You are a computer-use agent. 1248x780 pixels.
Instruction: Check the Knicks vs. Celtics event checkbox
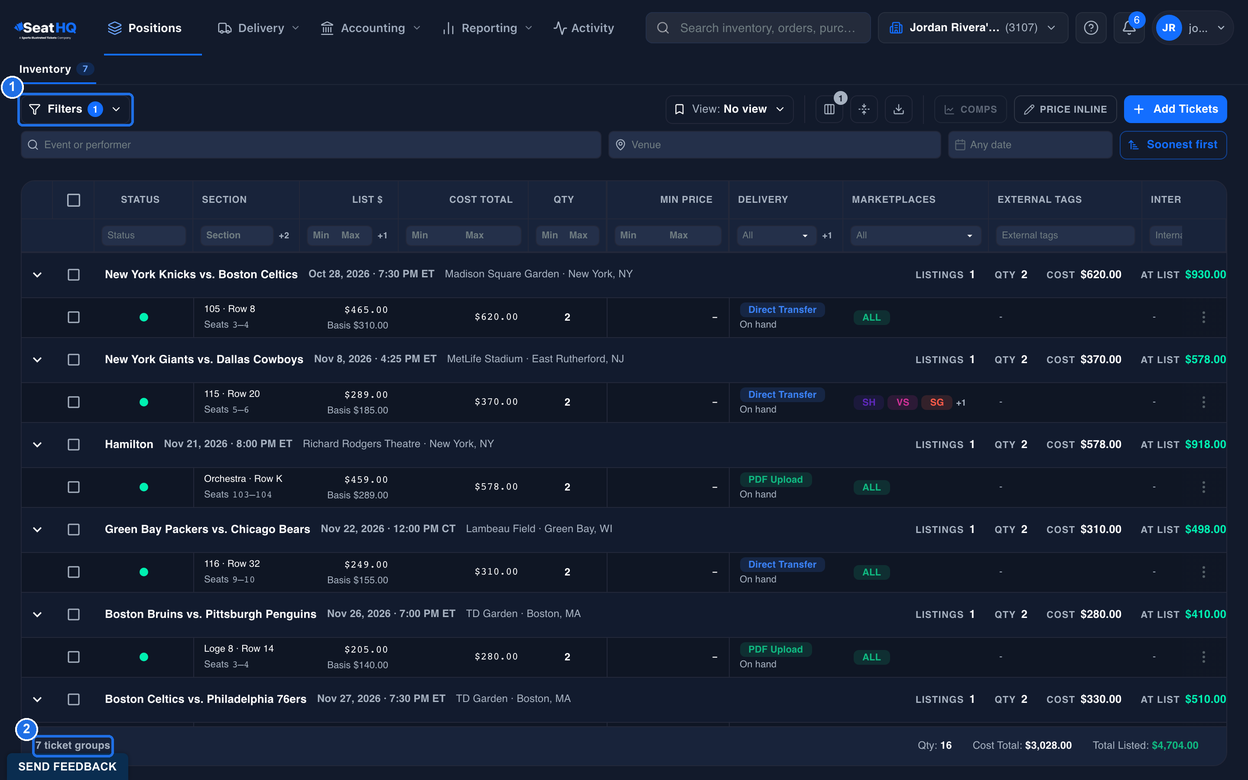(x=73, y=274)
